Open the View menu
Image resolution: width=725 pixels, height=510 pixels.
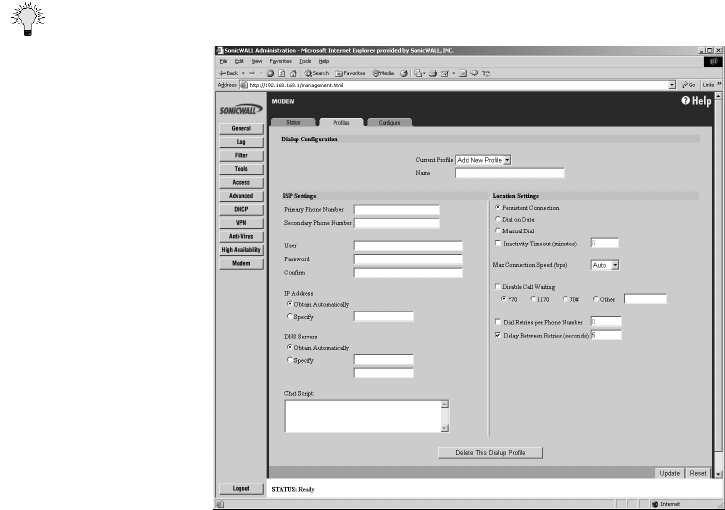point(257,61)
